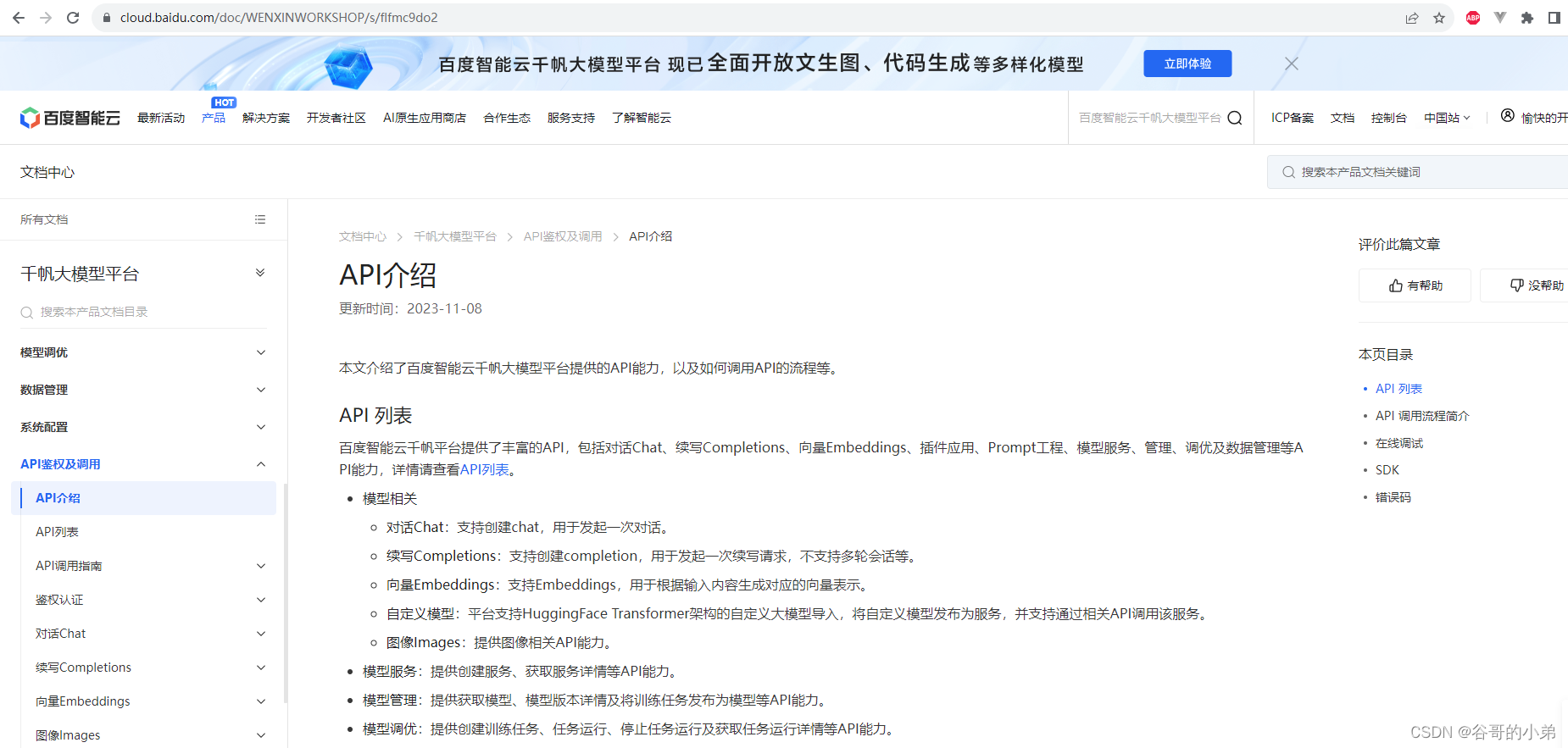The image size is (1568, 748).
Task: Open the 解决方案 menu
Action: coord(266,118)
